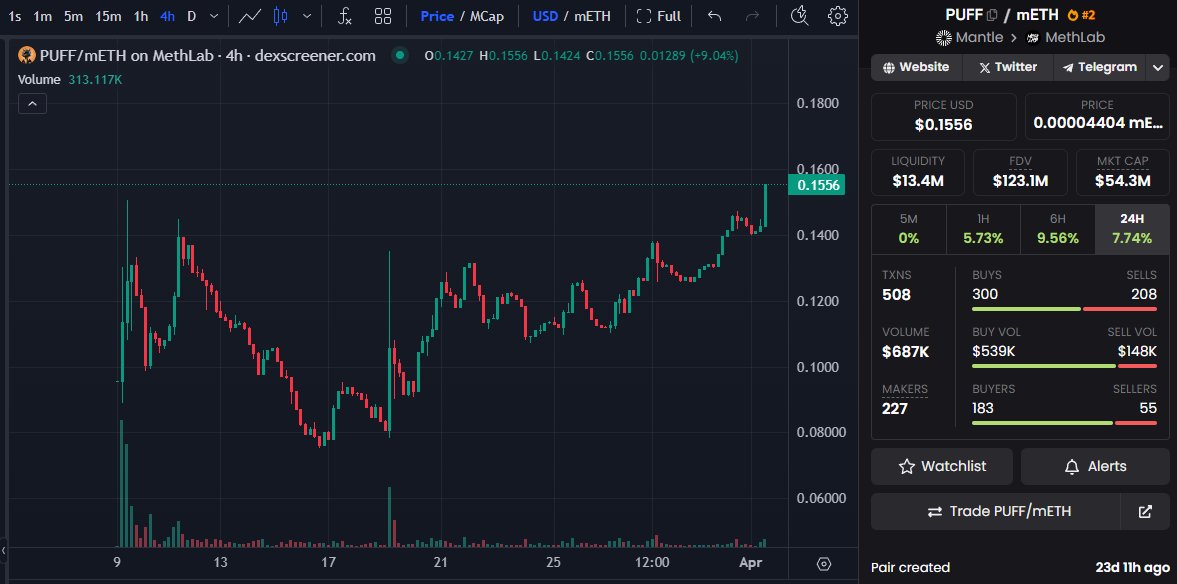Image resolution: width=1177 pixels, height=584 pixels.
Task: Open the project Twitter
Action: pyautogui.click(x=1008, y=67)
